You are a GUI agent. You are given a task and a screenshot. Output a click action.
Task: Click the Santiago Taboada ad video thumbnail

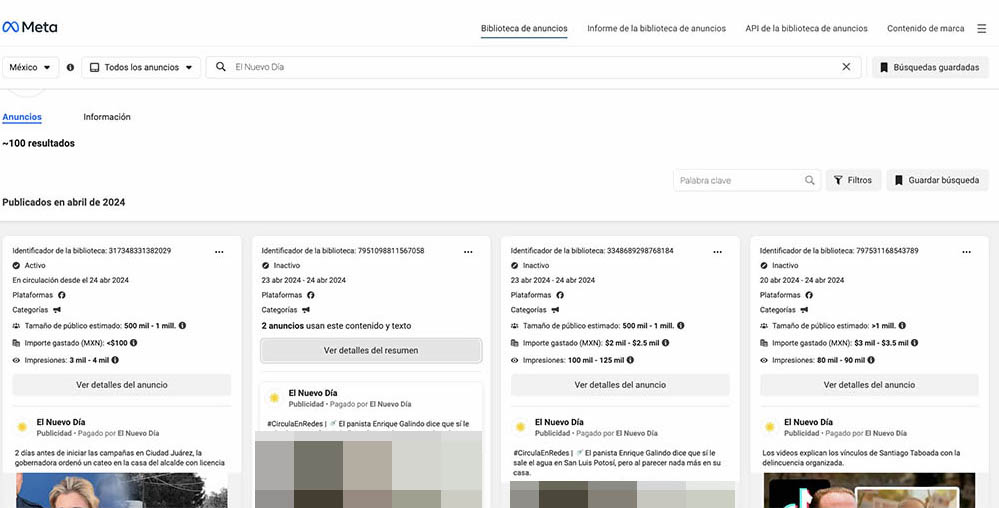click(x=869, y=490)
